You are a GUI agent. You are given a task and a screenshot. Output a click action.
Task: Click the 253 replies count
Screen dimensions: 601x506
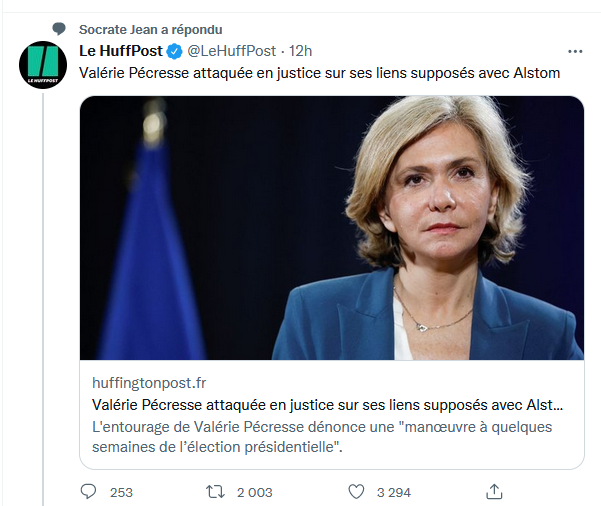pyautogui.click(x=121, y=492)
